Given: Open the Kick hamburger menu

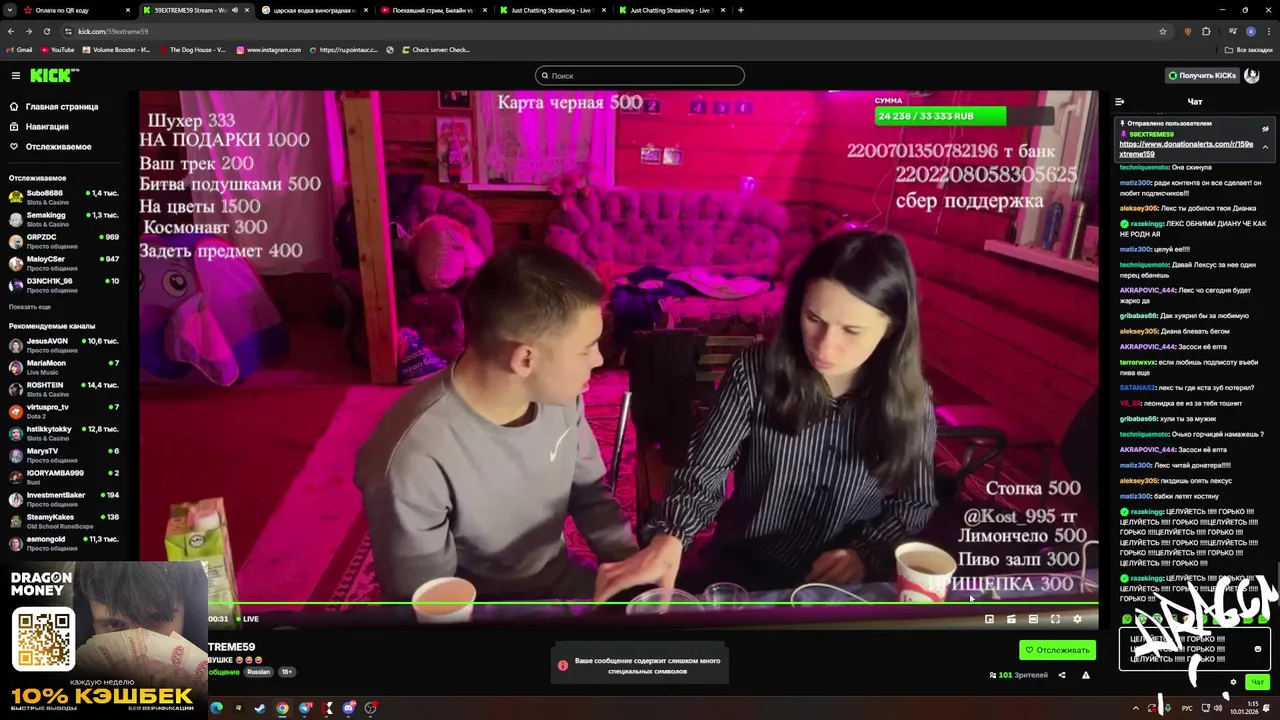Looking at the screenshot, I should click(x=16, y=75).
